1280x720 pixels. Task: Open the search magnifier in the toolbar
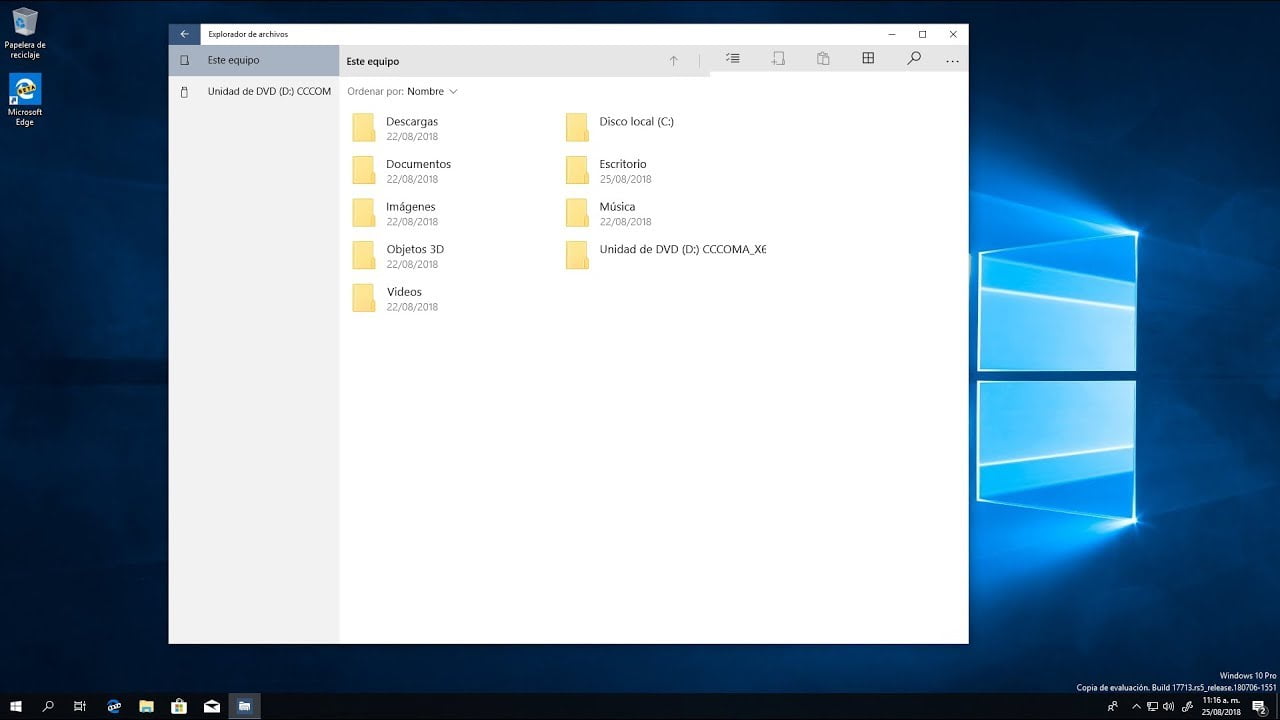tap(913, 59)
